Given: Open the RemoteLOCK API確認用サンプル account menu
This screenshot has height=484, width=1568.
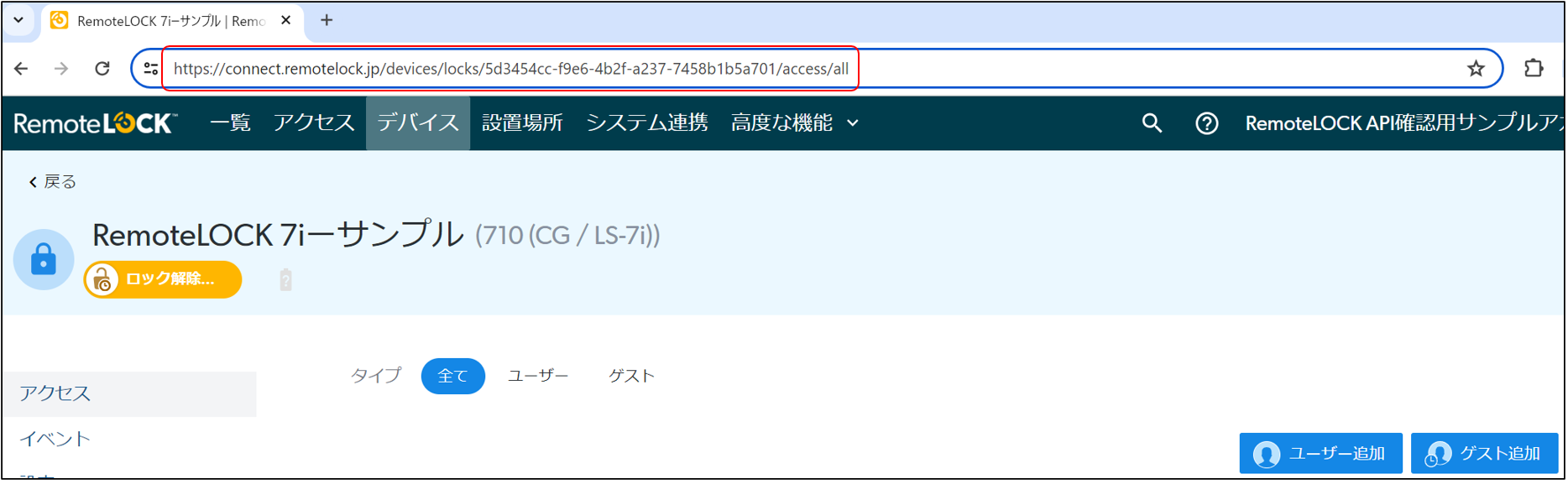Looking at the screenshot, I should coord(1403,123).
